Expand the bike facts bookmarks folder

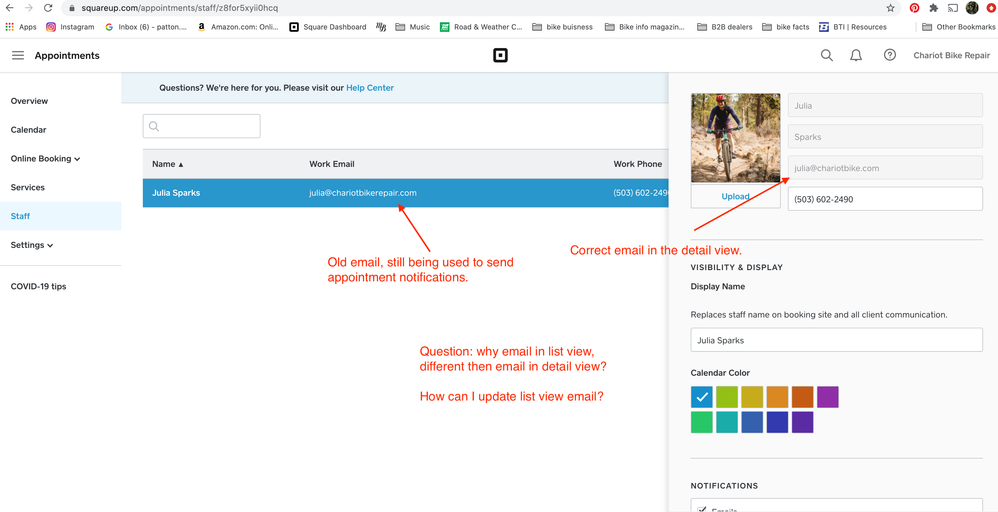(x=785, y=27)
